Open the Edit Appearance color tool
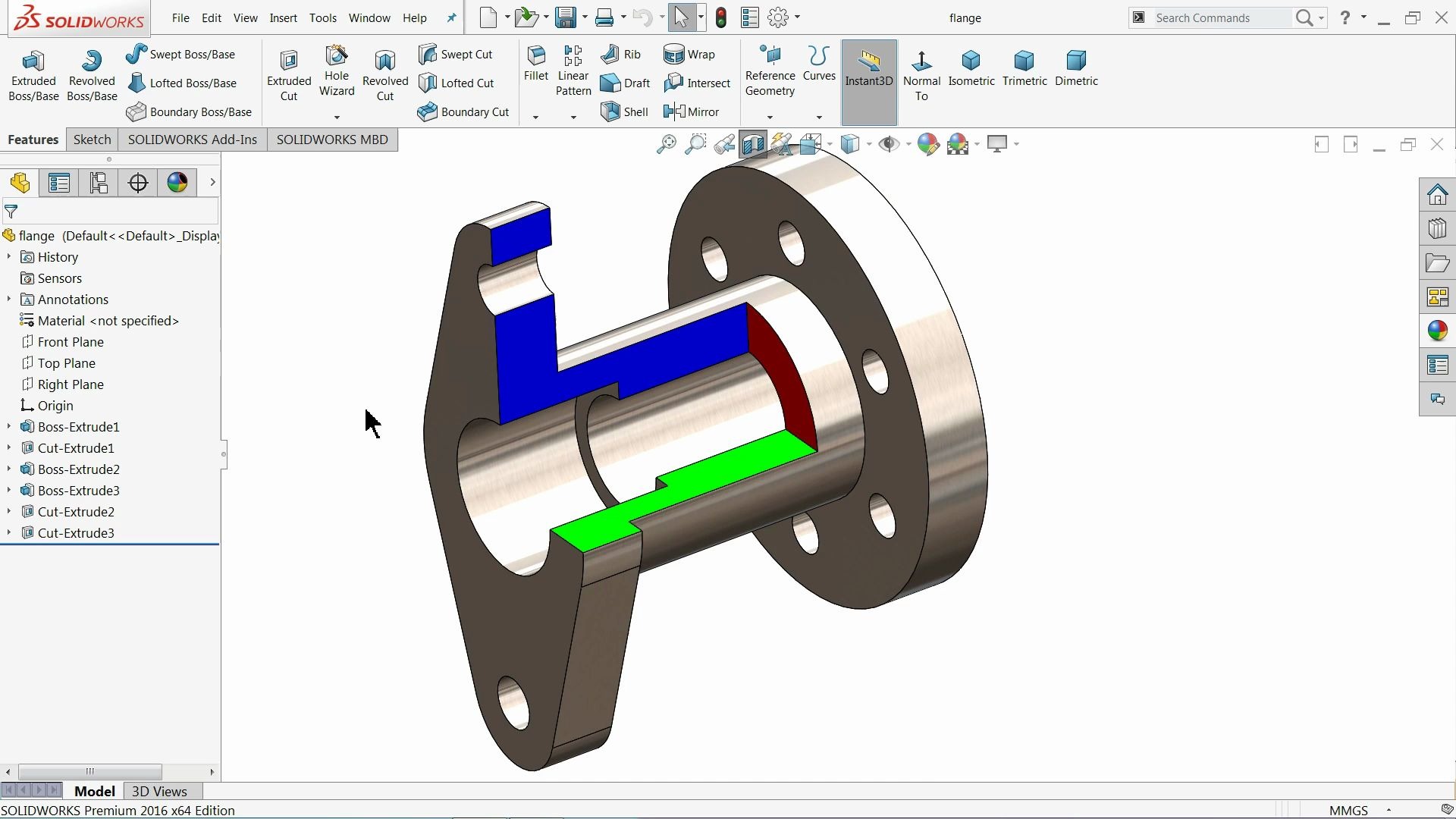The height and width of the screenshot is (819, 1456). click(928, 144)
